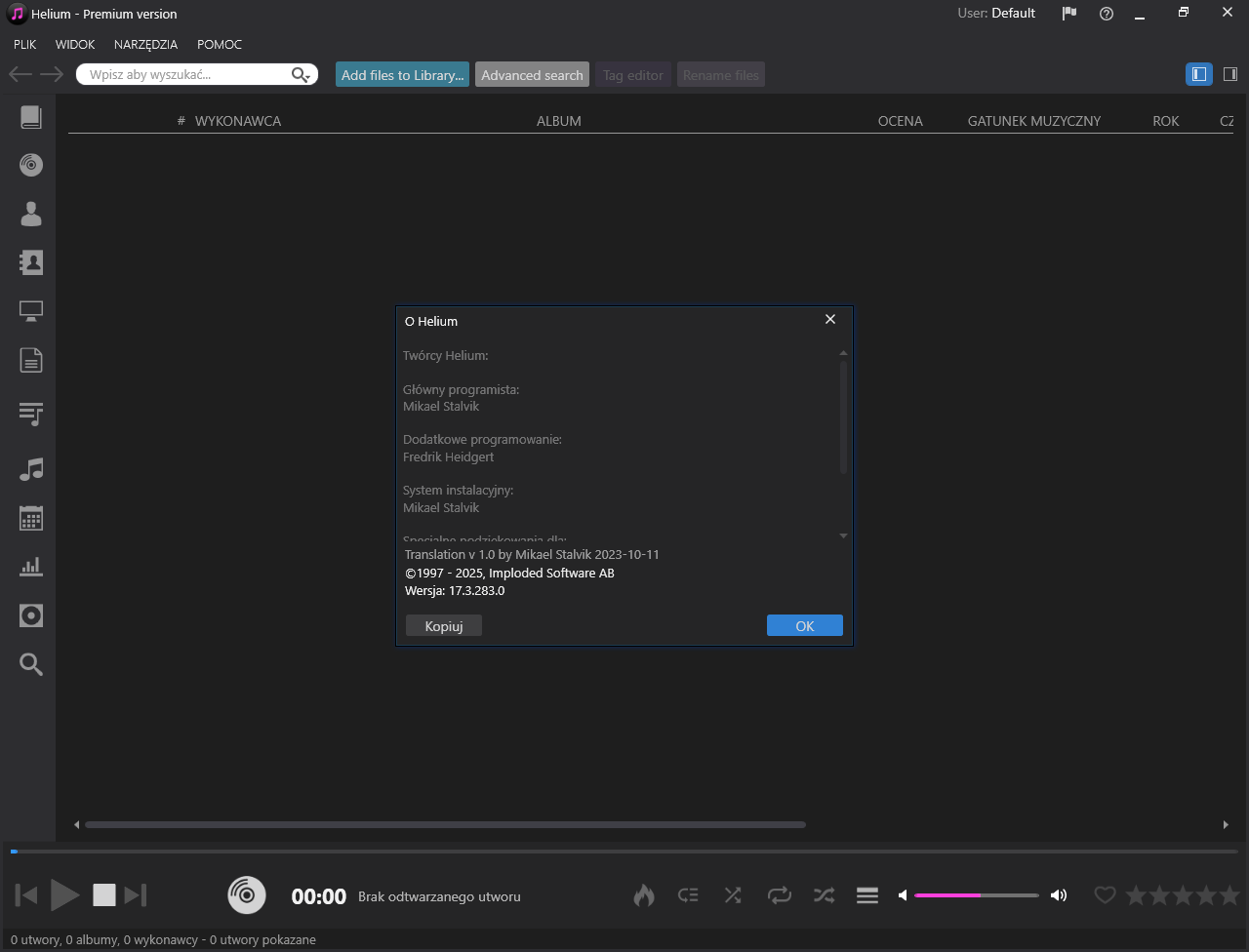Click the library scroll right arrow
This screenshot has width=1249, height=952.
coord(1227,825)
